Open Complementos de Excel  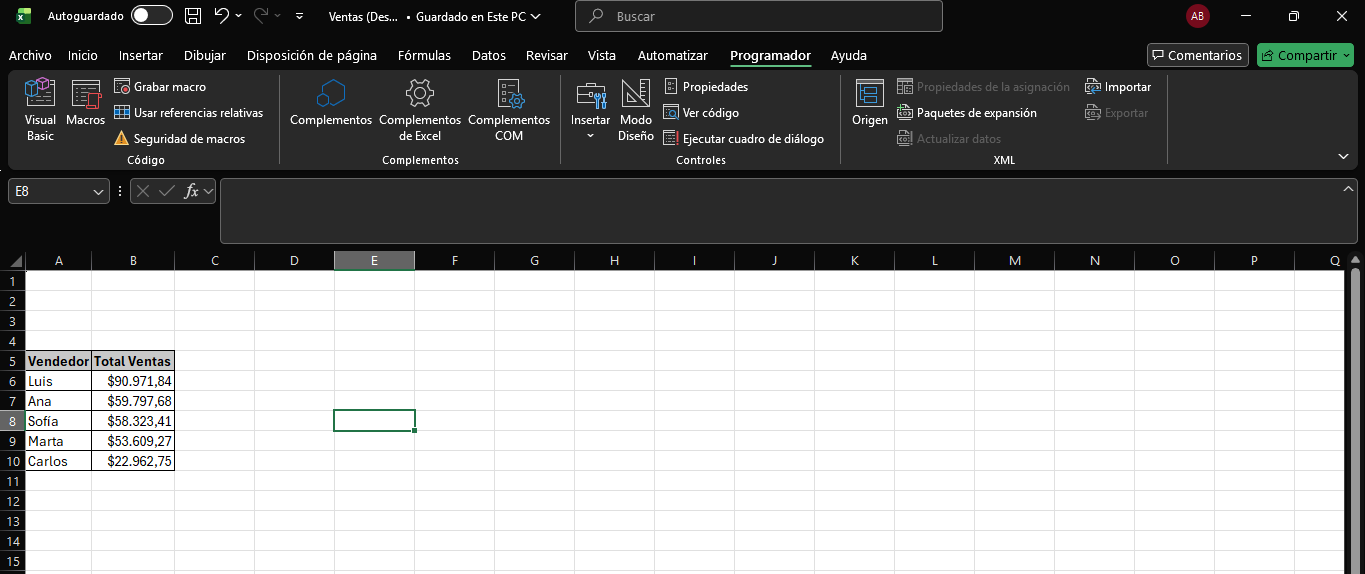point(419,110)
